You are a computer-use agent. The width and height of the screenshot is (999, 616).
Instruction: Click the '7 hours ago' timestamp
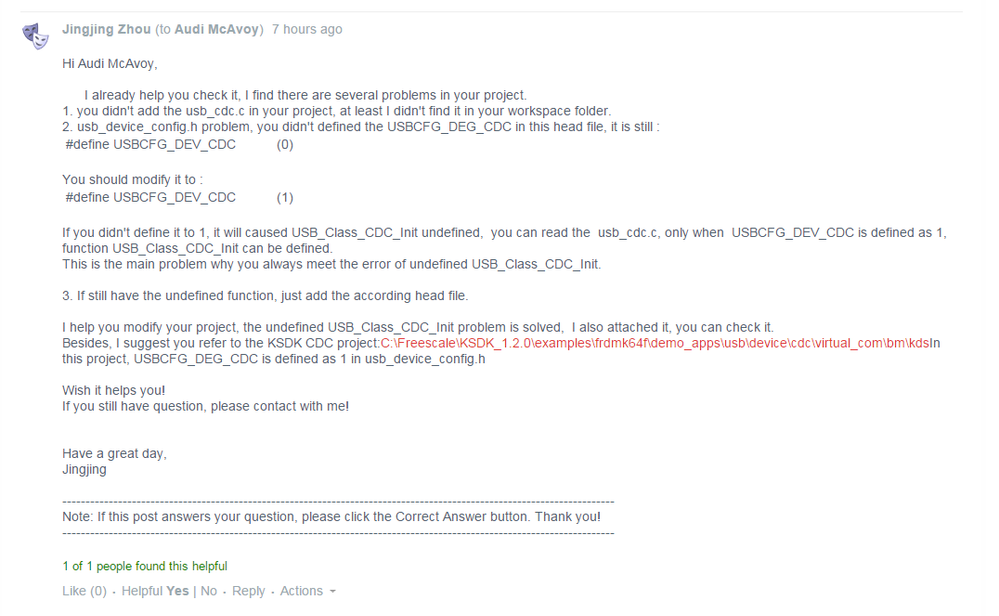coord(307,29)
